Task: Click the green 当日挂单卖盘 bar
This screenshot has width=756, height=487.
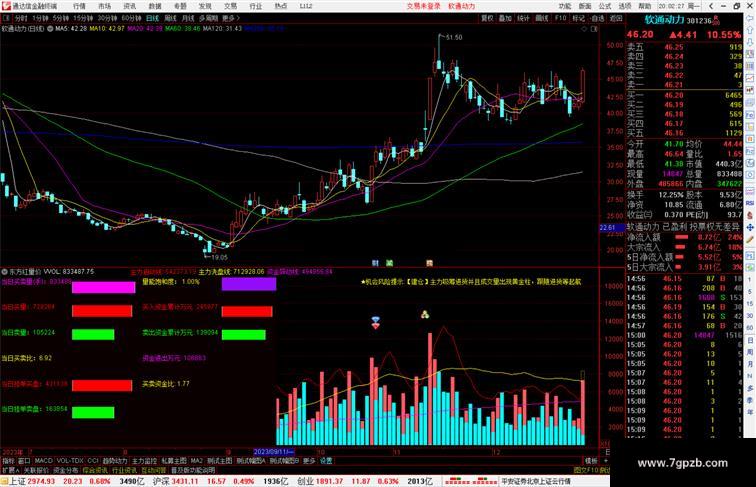Action: [x=93, y=412]
